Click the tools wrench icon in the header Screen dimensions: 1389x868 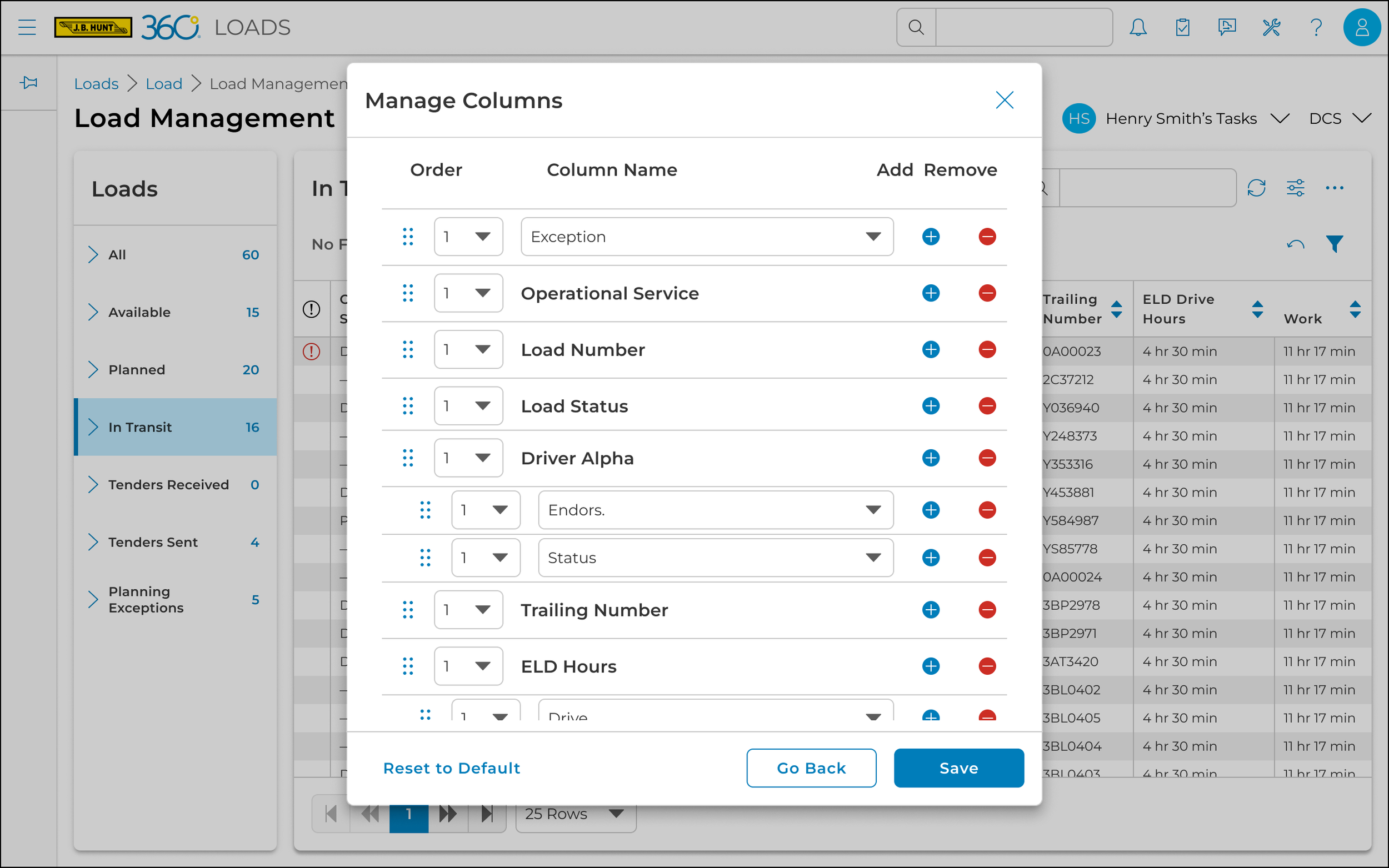(x=1272, y=27)
